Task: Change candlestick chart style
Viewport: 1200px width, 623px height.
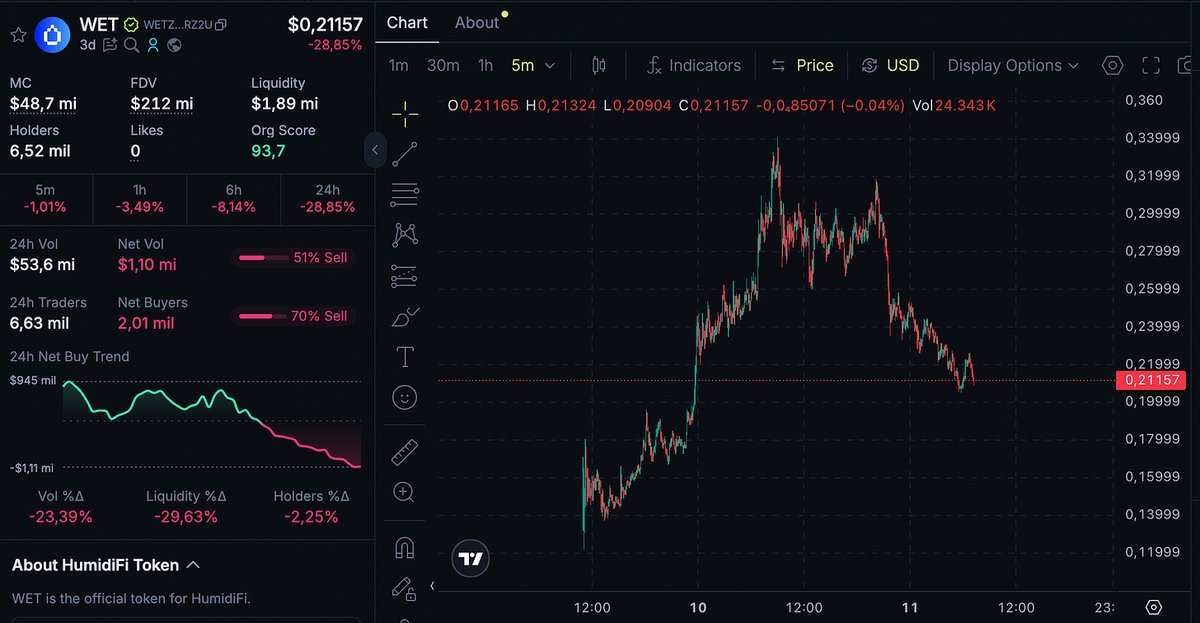Action: (599, 65)
